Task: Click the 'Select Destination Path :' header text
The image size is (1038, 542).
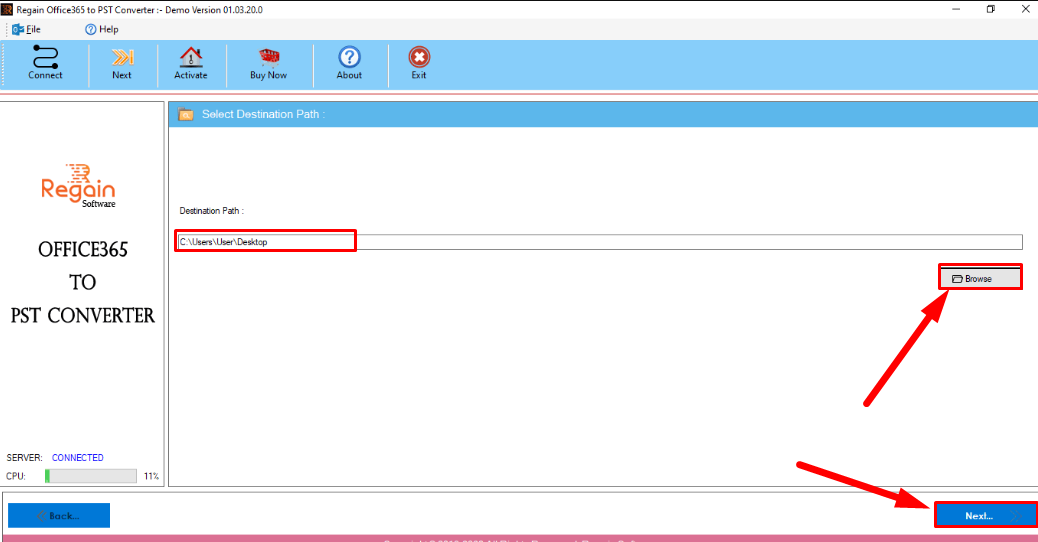Action: coord(263,114)
